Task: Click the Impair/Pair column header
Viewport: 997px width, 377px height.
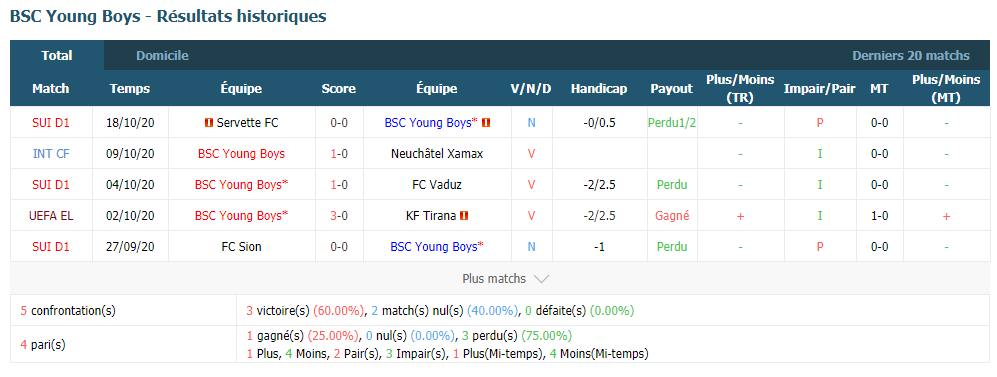Action: pos(820,88)
